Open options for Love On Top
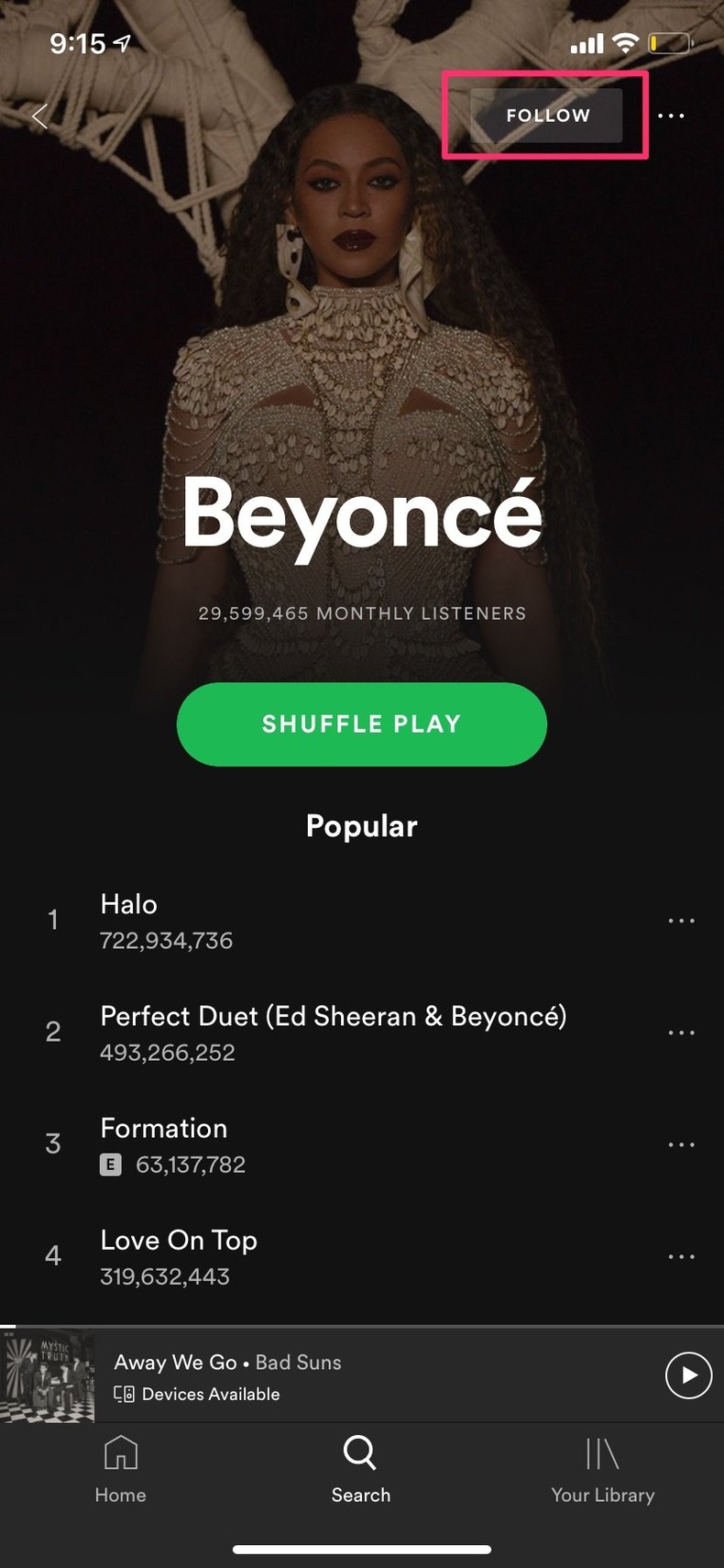The height and width of the screenshot is (1568, 724). 682,1256
